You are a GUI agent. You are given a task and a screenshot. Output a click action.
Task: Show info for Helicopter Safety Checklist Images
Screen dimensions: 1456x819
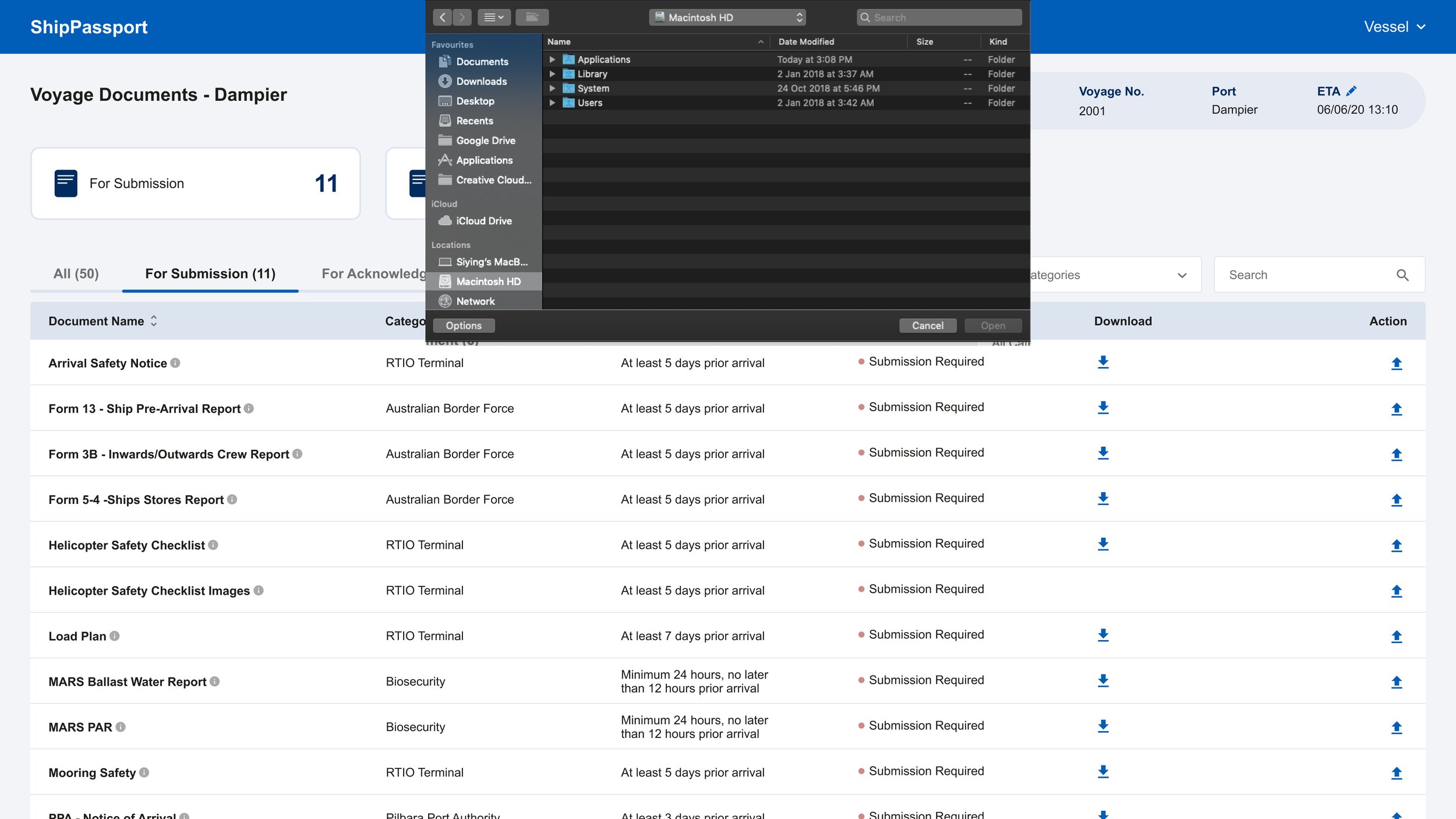(x=259, y=590)
